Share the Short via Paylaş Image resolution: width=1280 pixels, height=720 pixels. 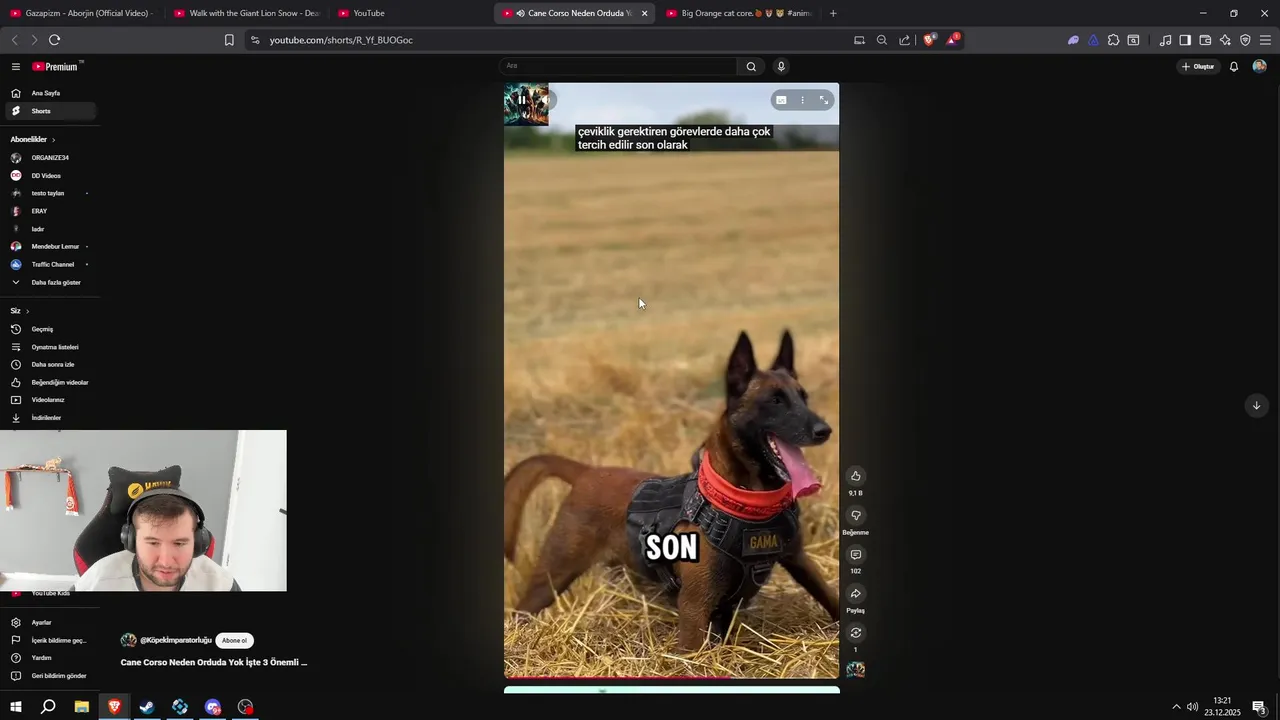click(855, 594)
